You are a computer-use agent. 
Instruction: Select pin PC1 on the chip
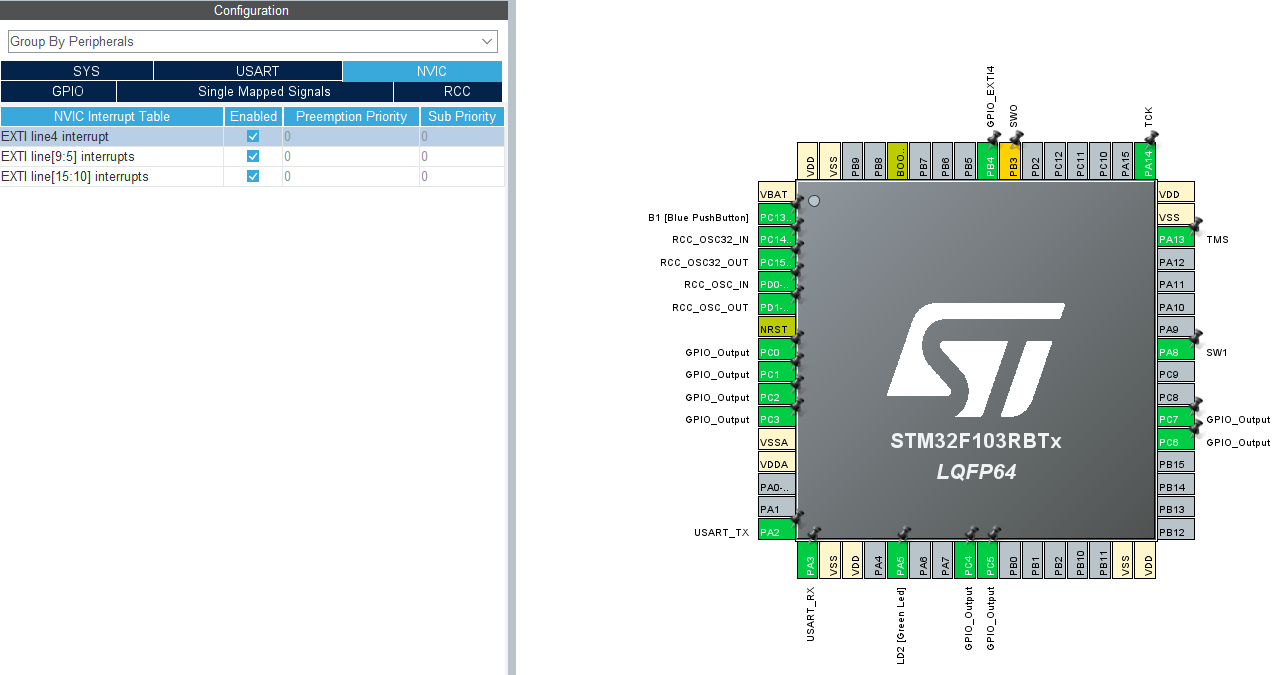coord(777,374)
